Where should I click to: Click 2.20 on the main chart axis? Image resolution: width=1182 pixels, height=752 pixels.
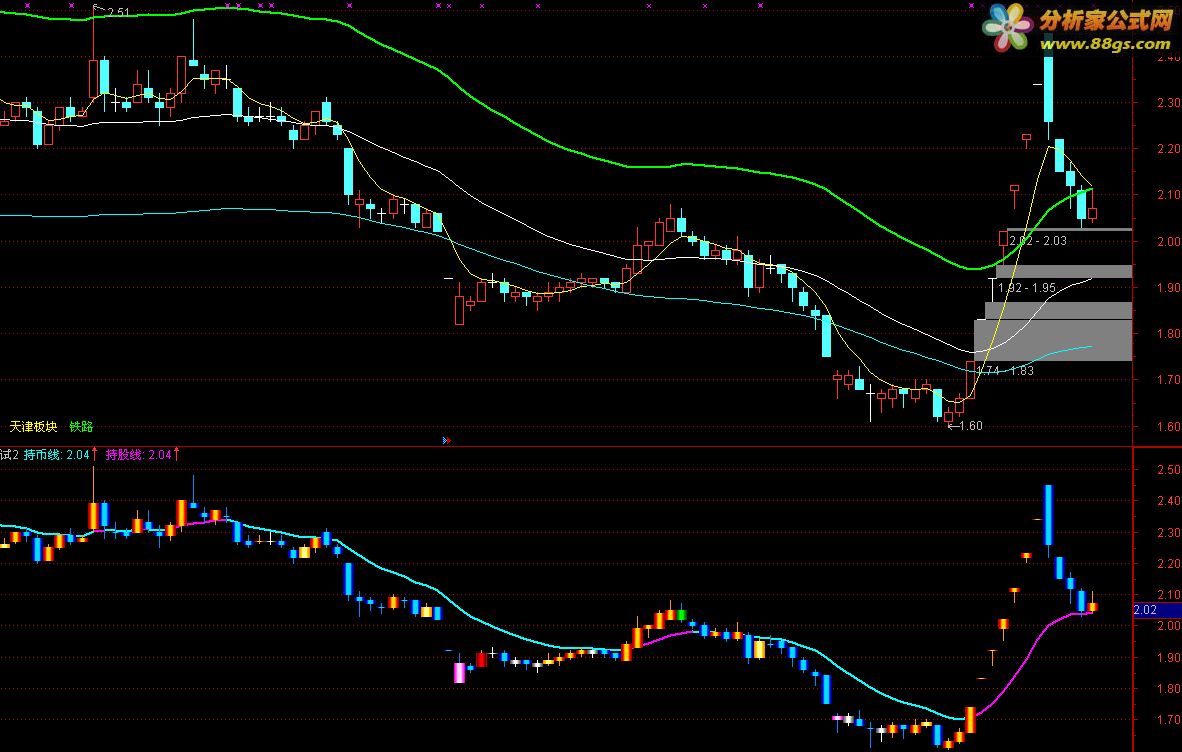pos(1168,148)
